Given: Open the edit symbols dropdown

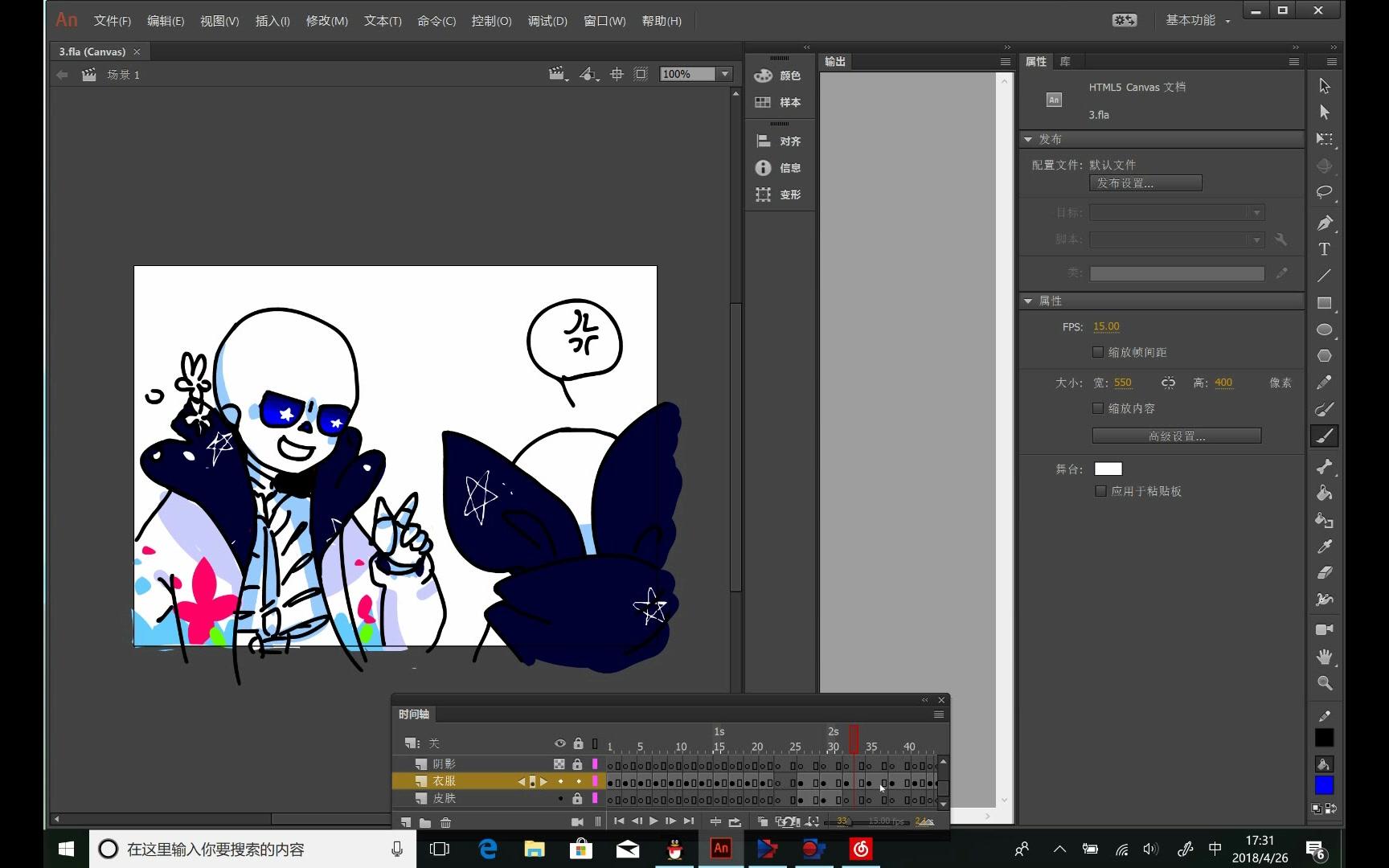Looking at the screenshot, I should pos(589,74).
